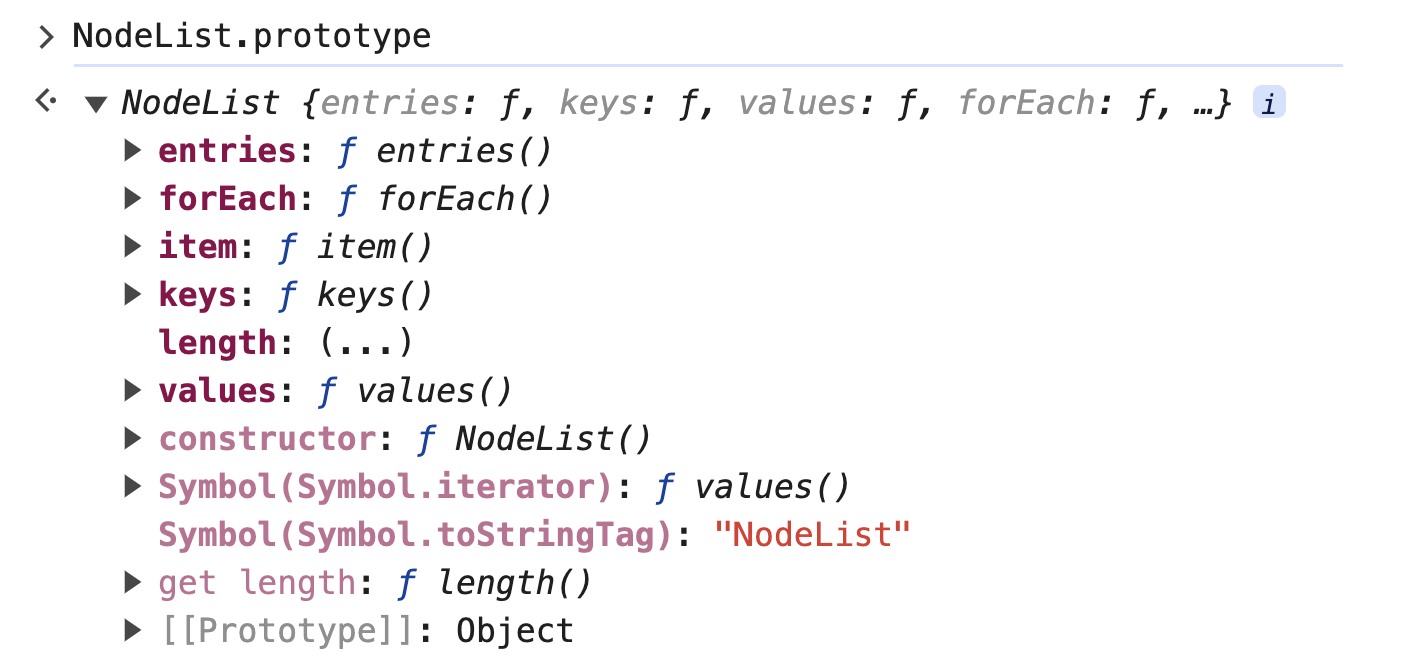Expand the get length accessor
The width and height of the screenshot is (1404, 662).
coord(133,583)
